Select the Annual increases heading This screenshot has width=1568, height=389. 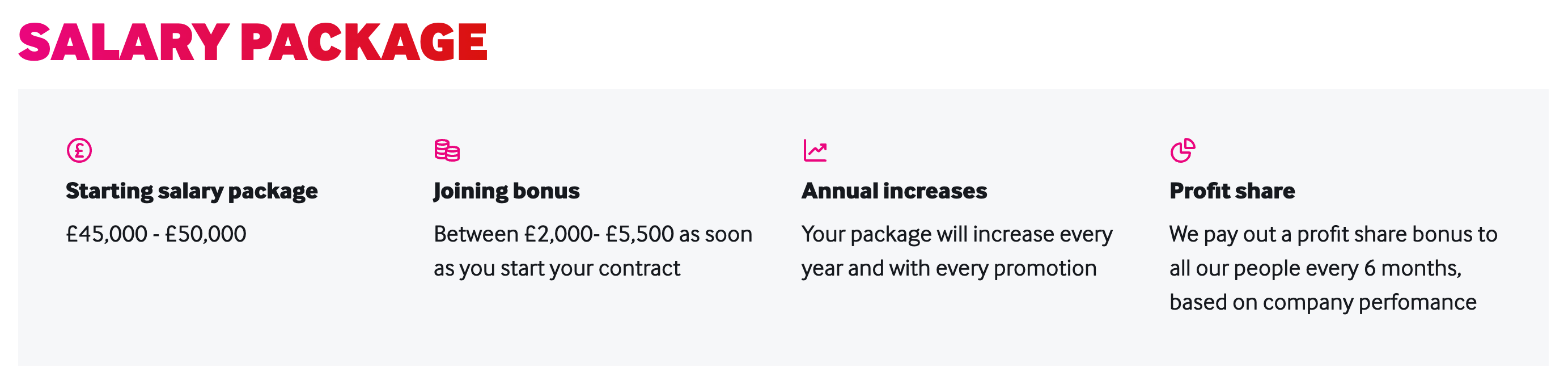click(894, 191)
